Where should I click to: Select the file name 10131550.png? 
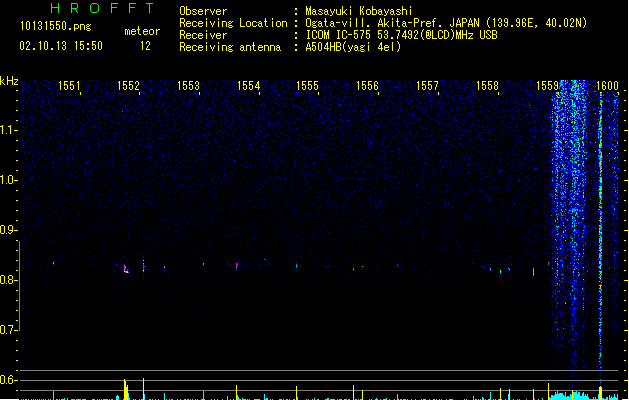point(56,26)
